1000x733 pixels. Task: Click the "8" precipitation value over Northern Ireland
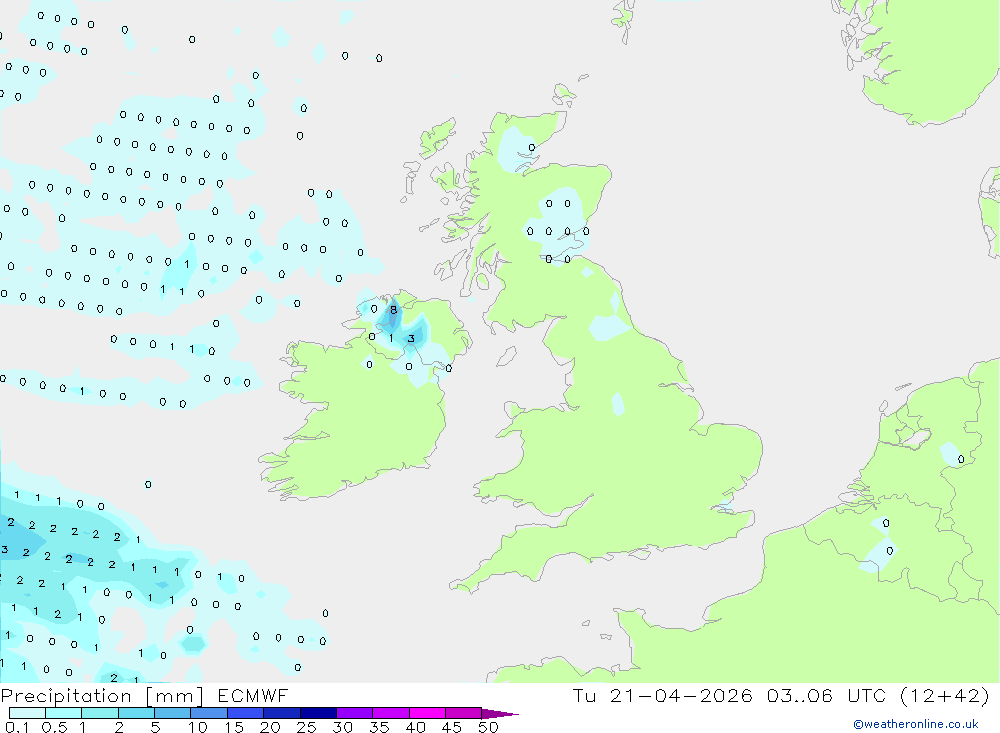(x=393, y=310)
